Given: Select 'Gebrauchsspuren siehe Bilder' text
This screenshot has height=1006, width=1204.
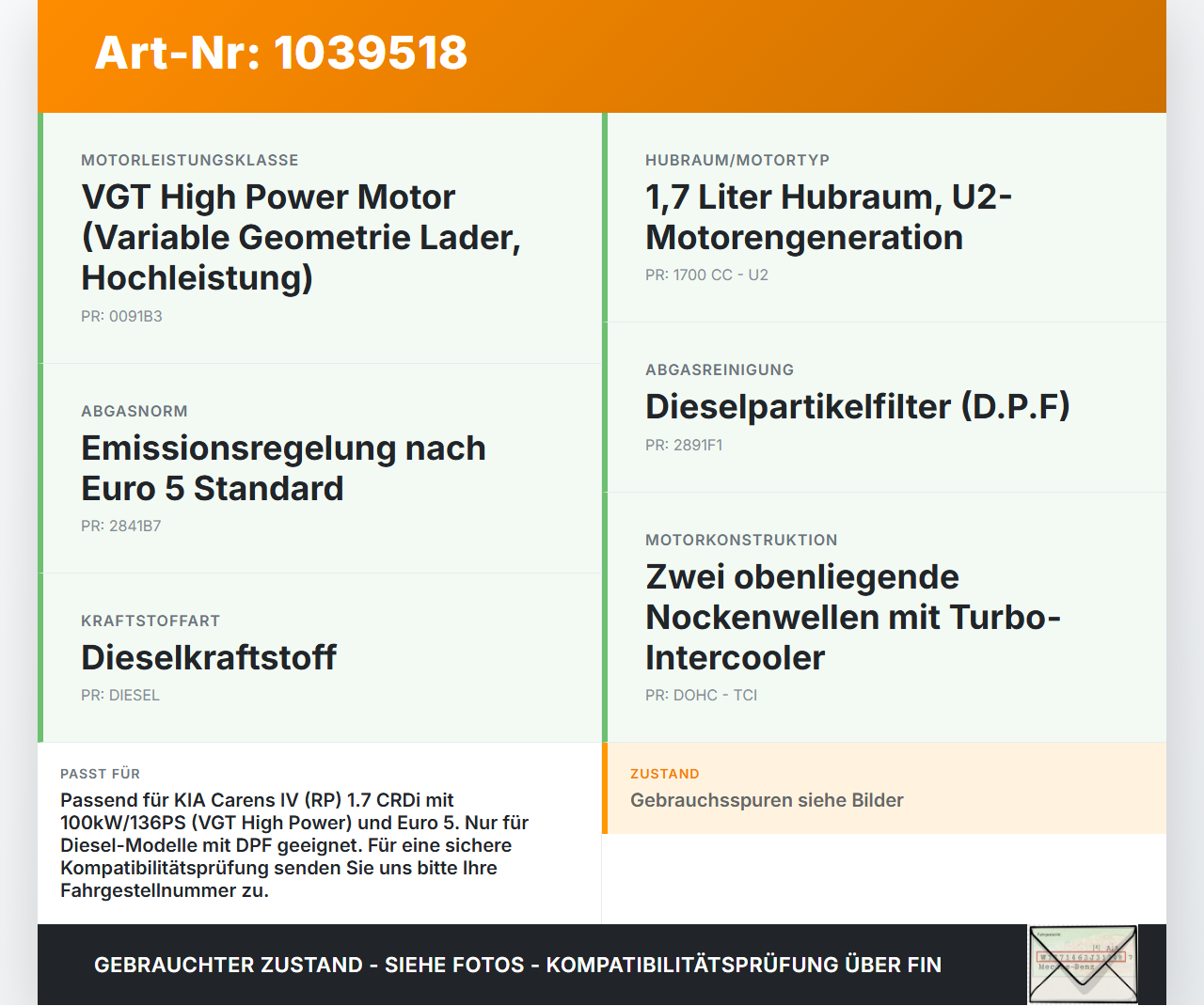Looking at the screenshot, I should click(x=767, y=800).
